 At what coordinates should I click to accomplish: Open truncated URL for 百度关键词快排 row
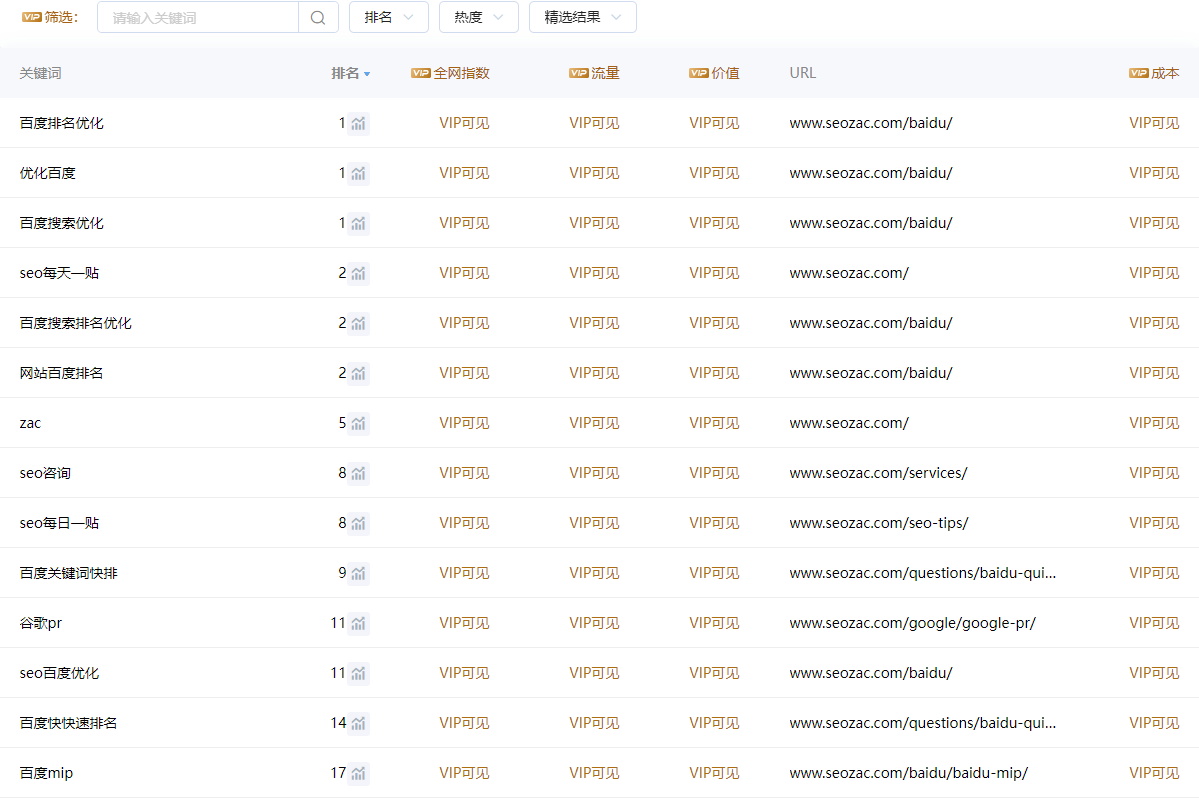click(922, 573)
